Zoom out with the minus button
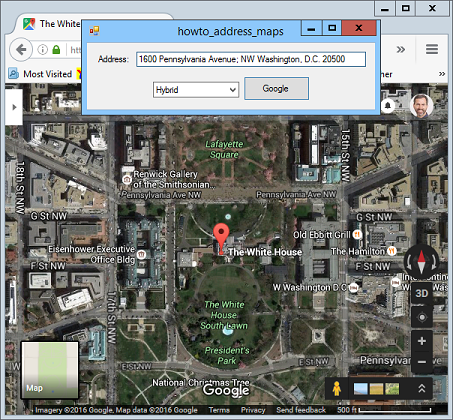The height and width of the screenshot is (420, 453). pyautogui.click(x=422, y=362)
